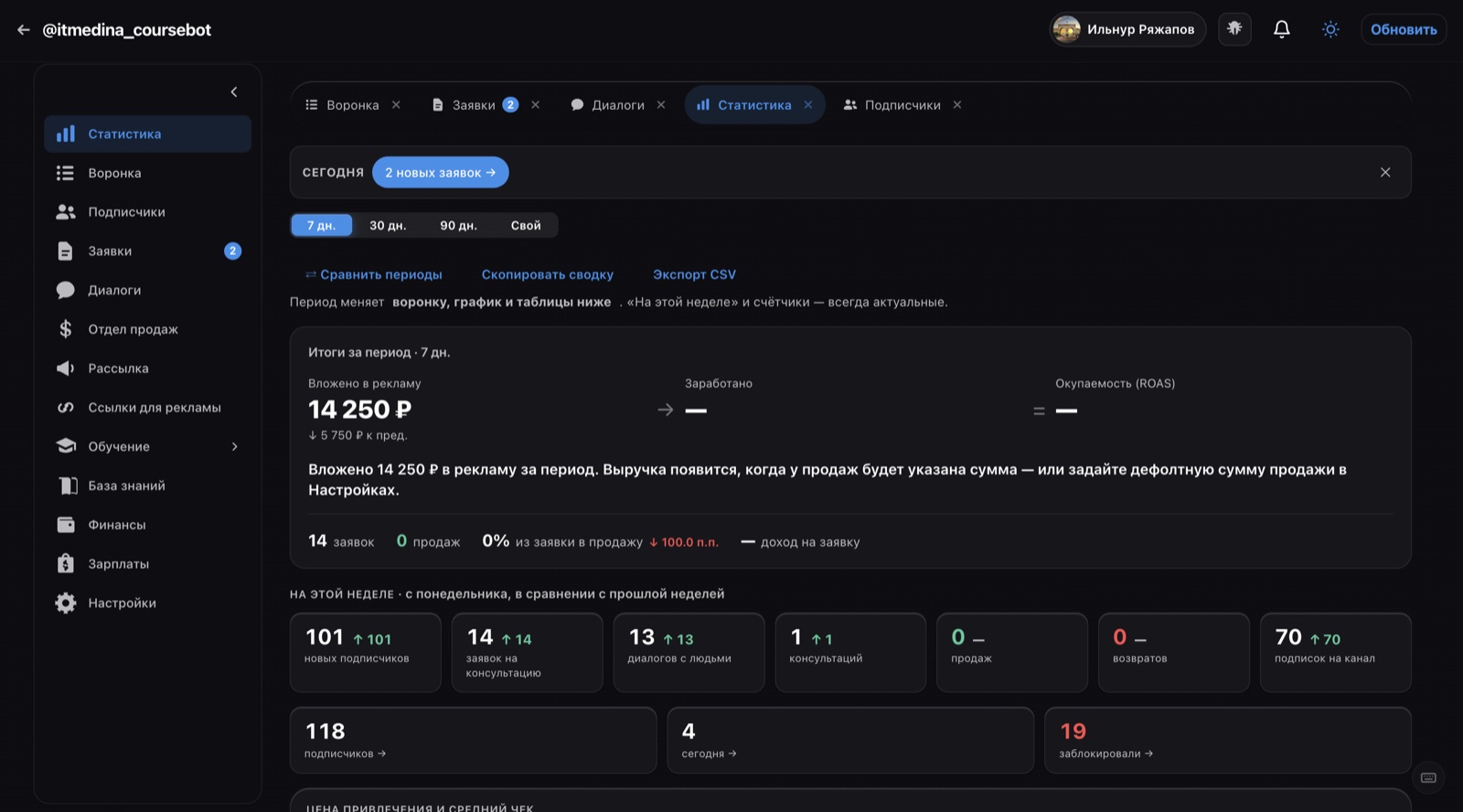Dismiss the Сегодня banner
This screenshot has height=812, width=1463.
[x=1385, y=172]
